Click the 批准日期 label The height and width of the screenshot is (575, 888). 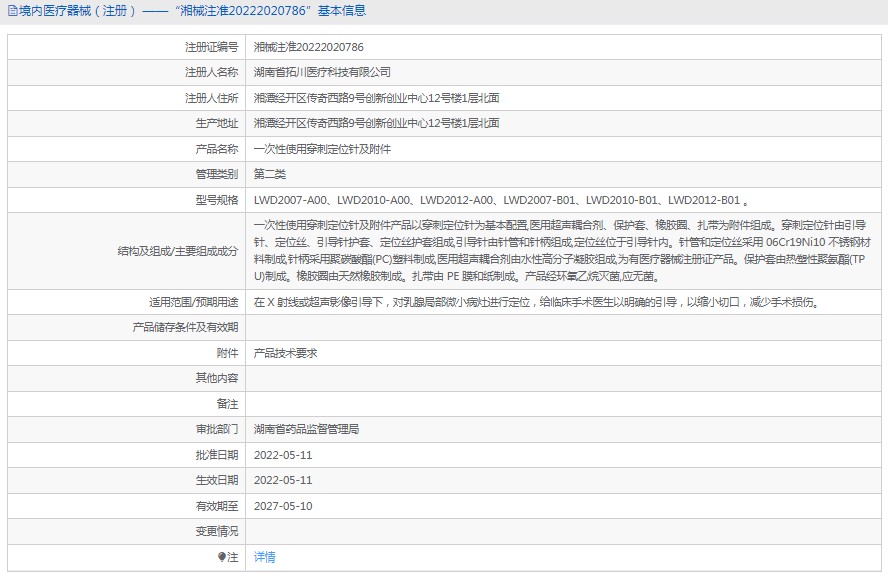tap(217, 455)
